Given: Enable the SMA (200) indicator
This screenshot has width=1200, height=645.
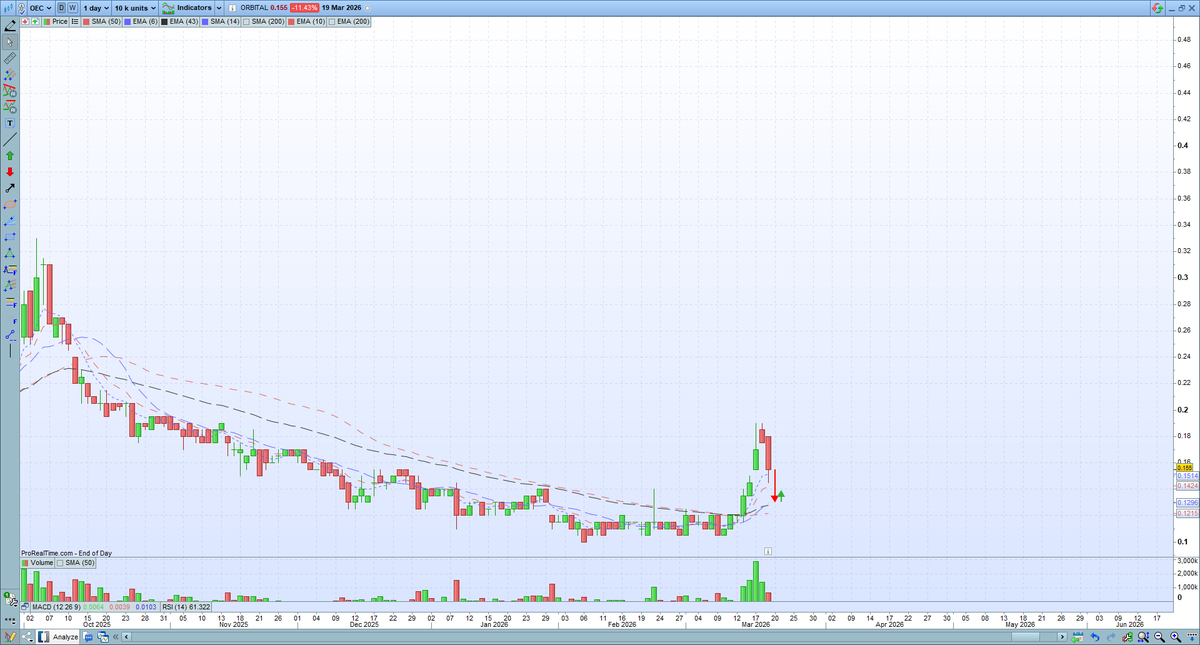Looking at the screenshot, I should 263,22.
